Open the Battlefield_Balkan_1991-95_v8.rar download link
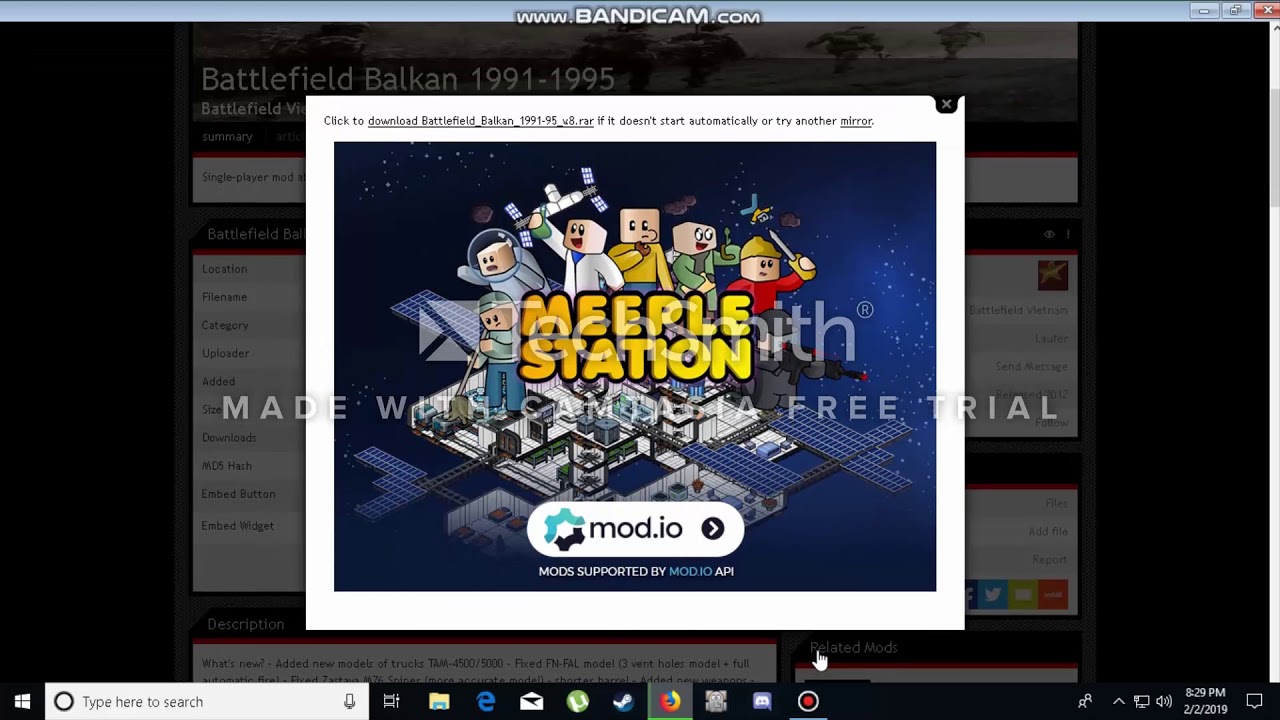The width and height of the screenshot is (1280, 720). pyautogui.click(x=480, y=120)
